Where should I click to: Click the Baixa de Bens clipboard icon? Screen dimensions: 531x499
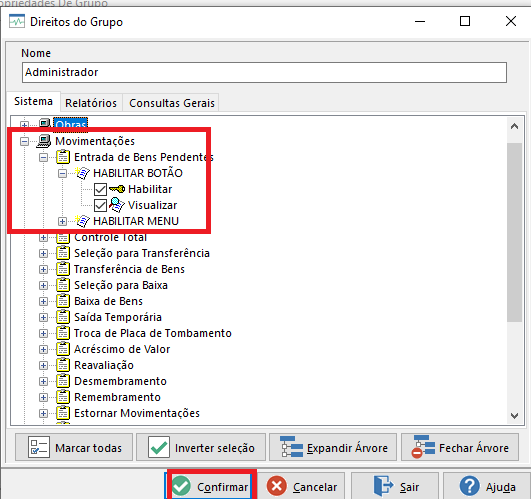coord(63,301)
